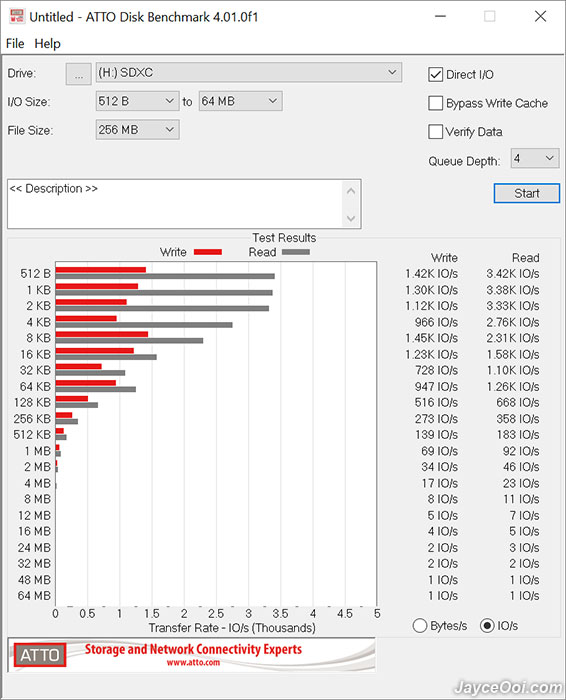This screenshot has height=700, width=566.
Task: Click the gray Read legend swatch
Action: [x=295, y=252]
